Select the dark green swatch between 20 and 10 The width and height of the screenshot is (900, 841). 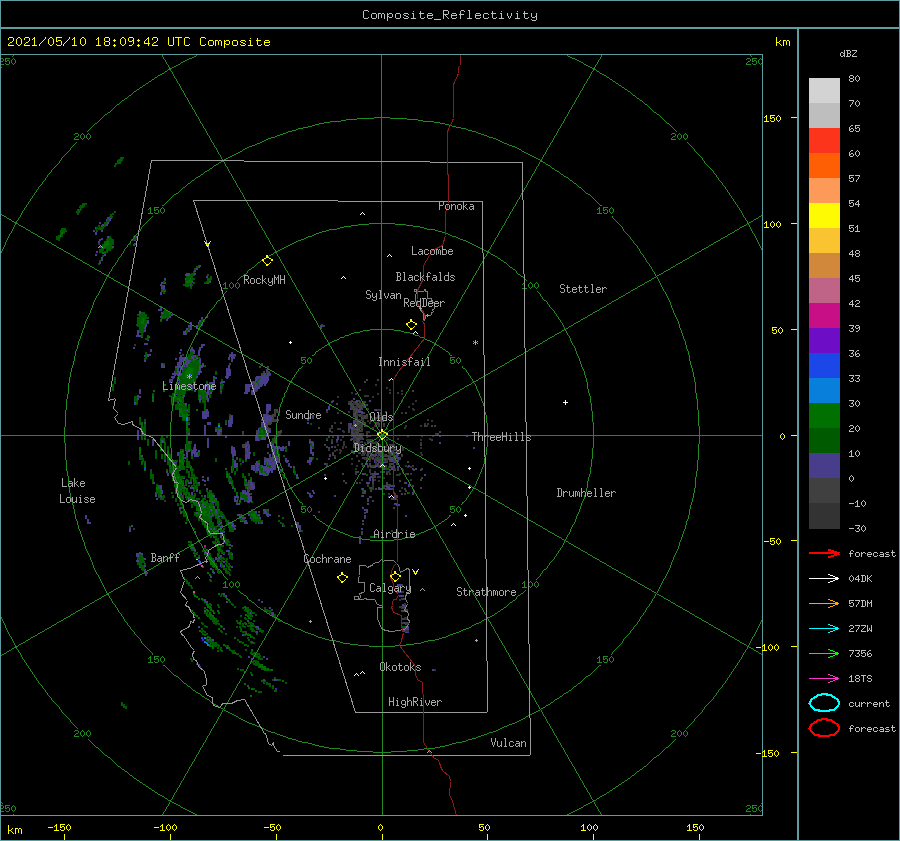(824, 441)
